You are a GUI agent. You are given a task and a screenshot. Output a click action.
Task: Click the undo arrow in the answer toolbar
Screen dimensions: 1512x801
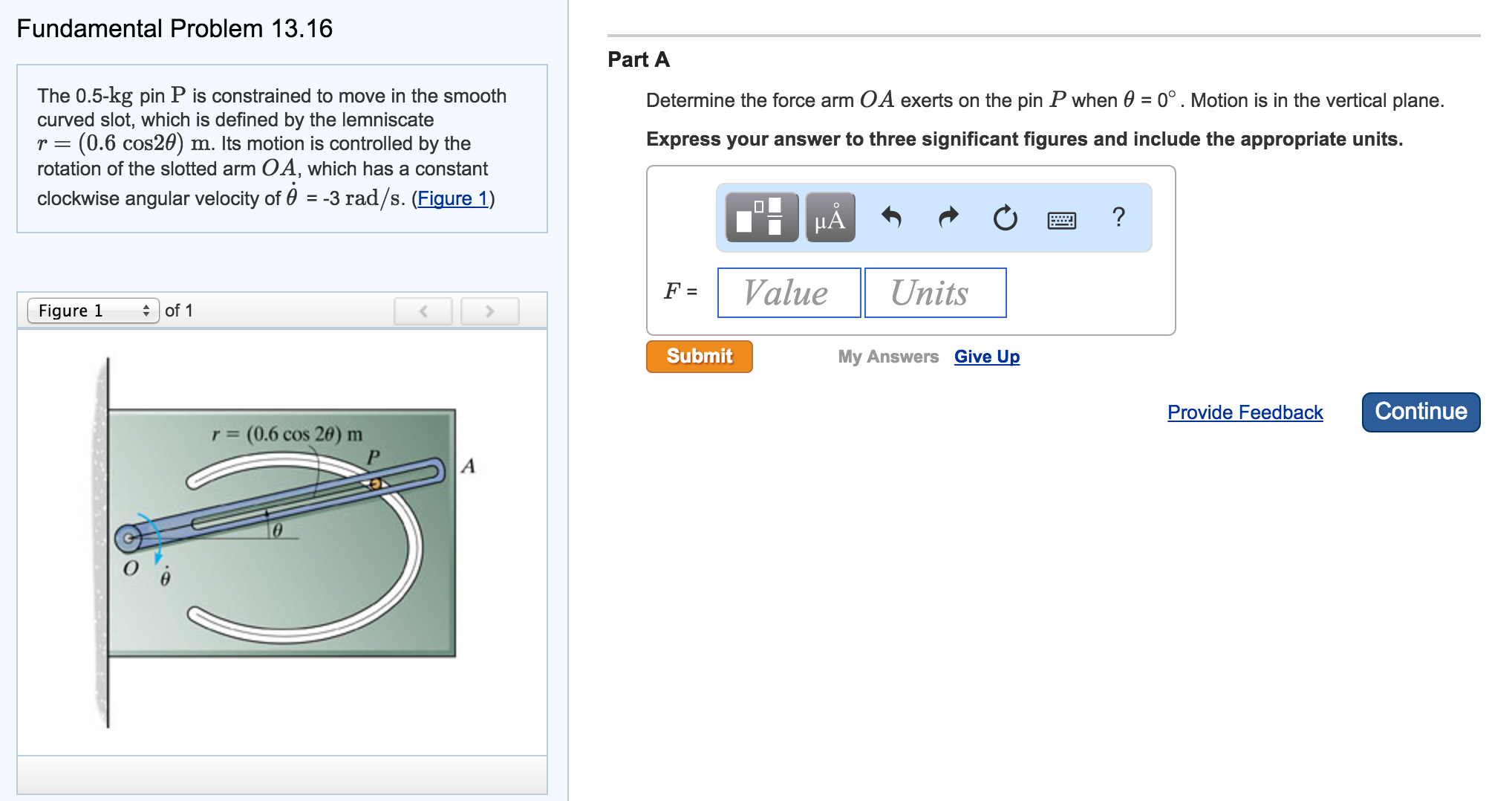892,218
